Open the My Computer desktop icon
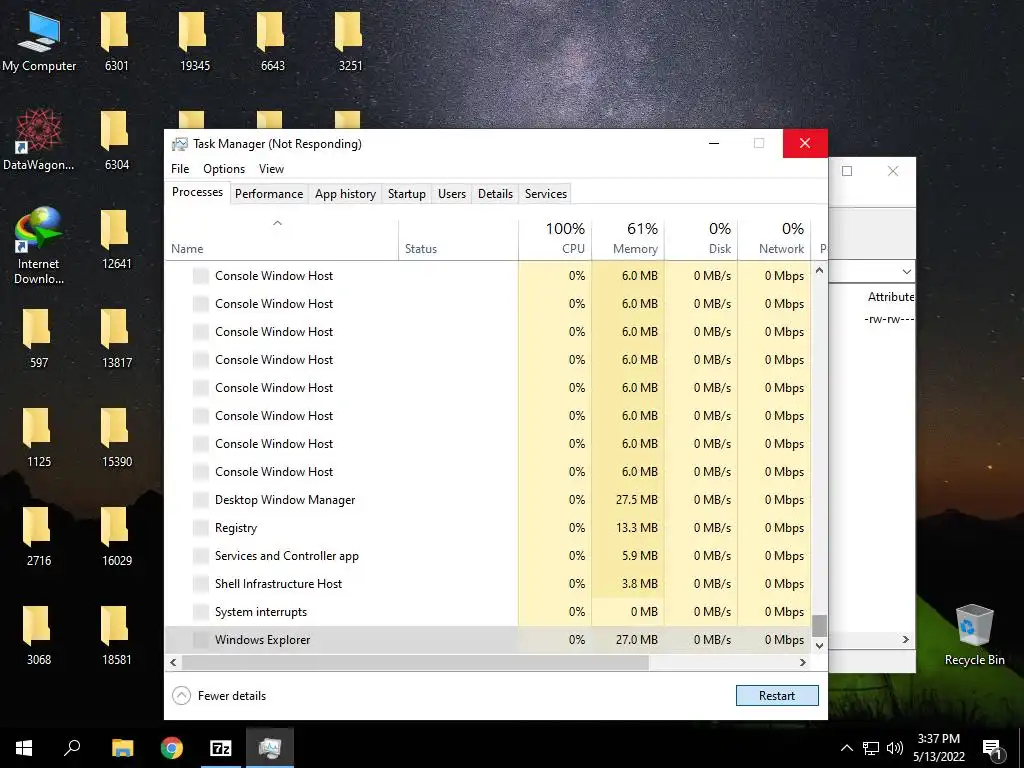Image resolution: width=1024 pixels, height=768 pixels. [39, 40]
